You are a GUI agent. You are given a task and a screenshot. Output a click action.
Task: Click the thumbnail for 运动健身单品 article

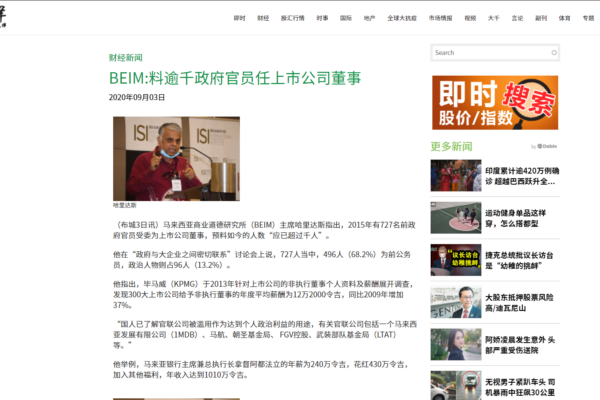coord(456,218)
